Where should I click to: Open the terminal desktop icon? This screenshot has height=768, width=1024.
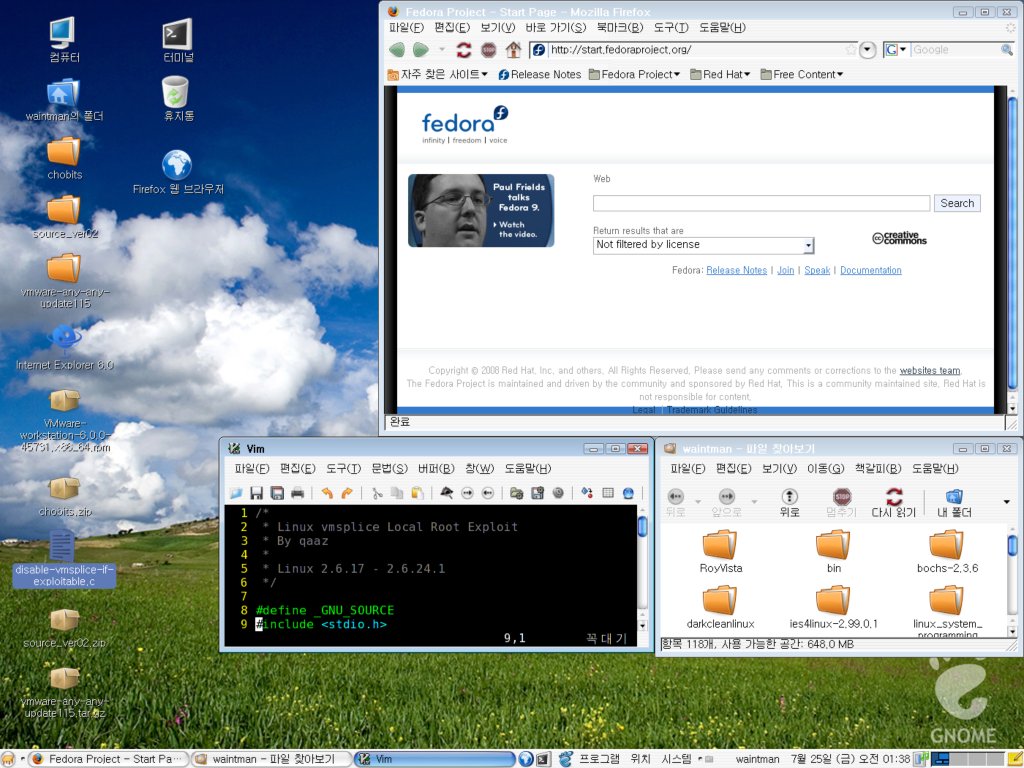(x=178, y=40)
